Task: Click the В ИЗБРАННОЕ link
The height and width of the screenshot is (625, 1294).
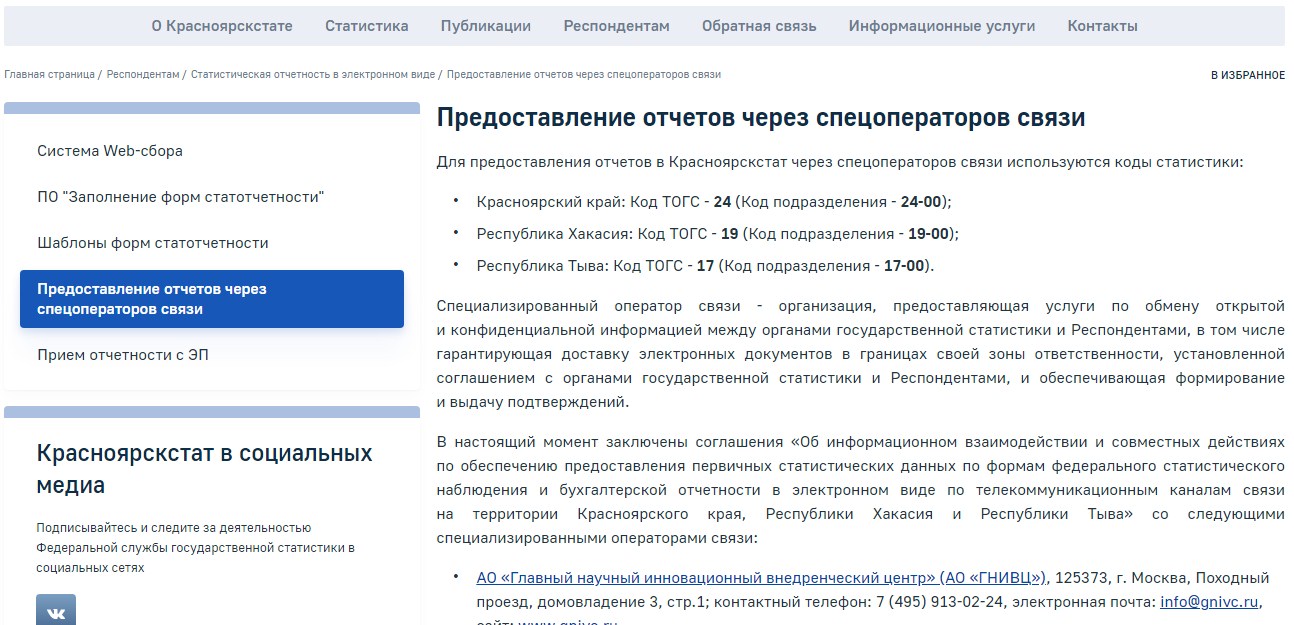Action: pyautogui.click(x=1248, y=75)
